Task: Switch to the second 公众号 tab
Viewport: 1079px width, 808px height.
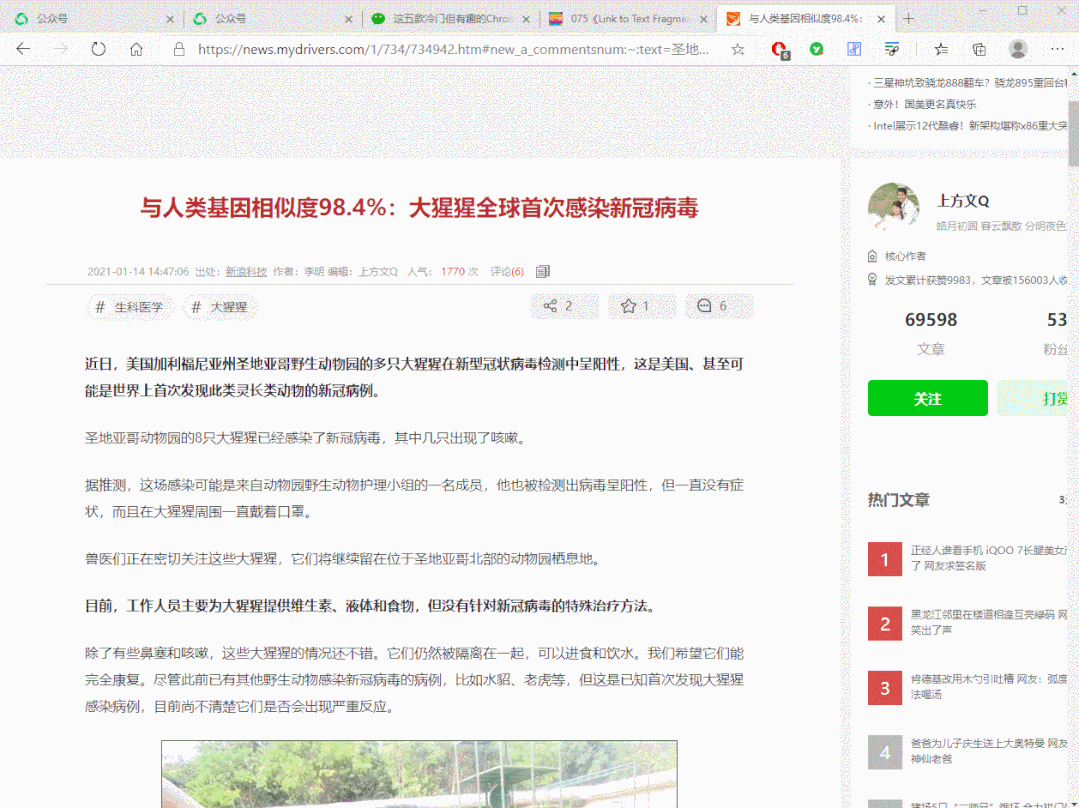Action: coord(268,19)
